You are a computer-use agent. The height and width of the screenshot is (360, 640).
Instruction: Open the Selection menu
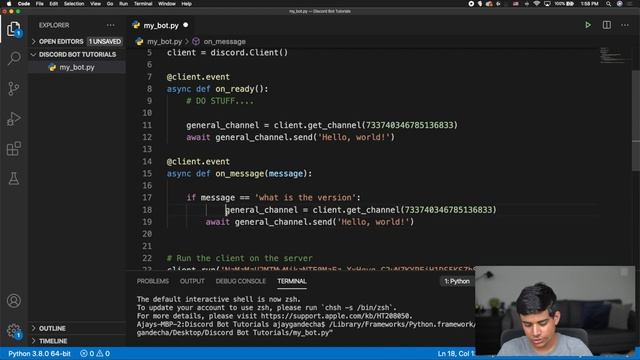click(74, 4)
